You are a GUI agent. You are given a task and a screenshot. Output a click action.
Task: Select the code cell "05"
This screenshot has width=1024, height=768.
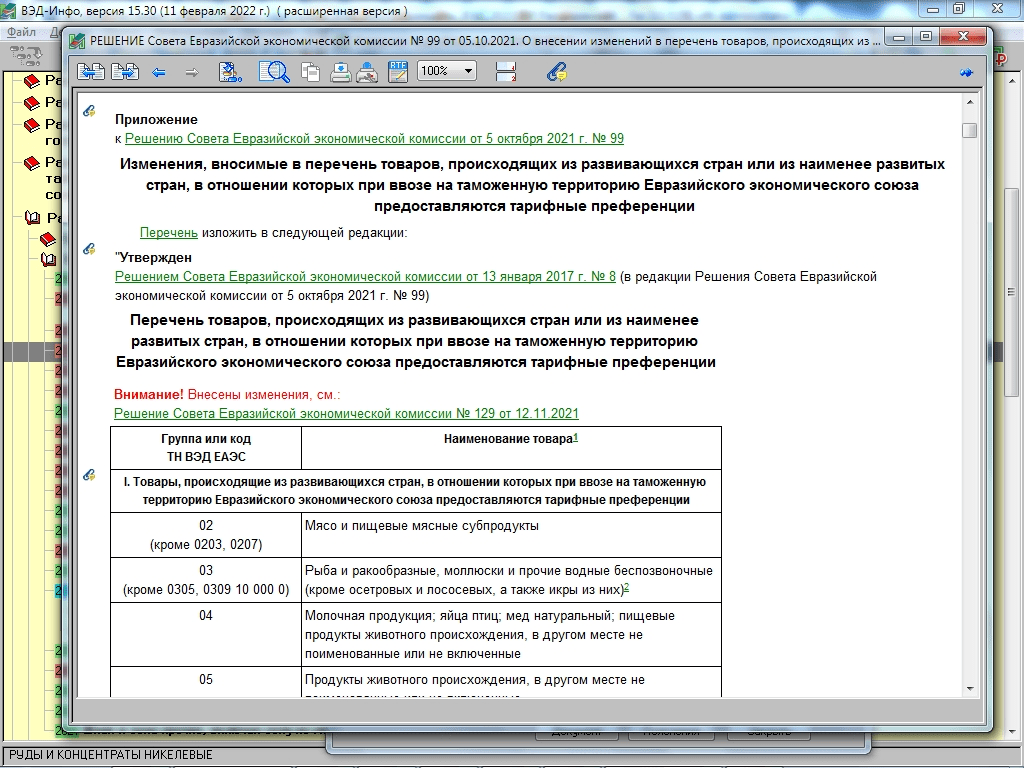click(206, 682)
